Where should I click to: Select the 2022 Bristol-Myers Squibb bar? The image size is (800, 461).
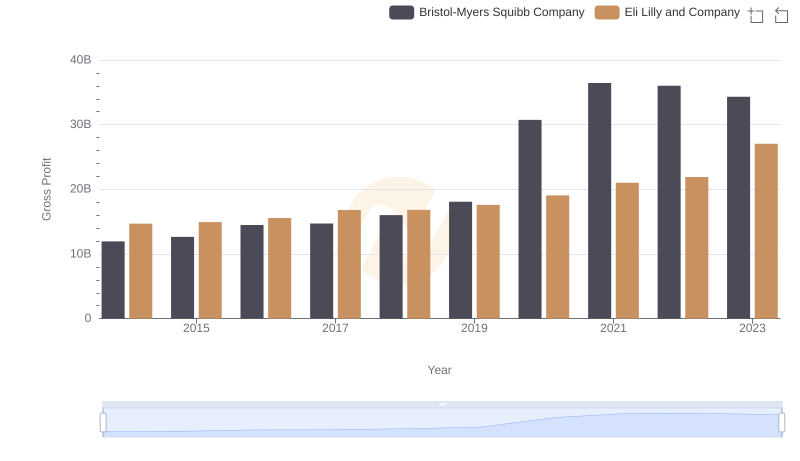[x=669, y=202]
